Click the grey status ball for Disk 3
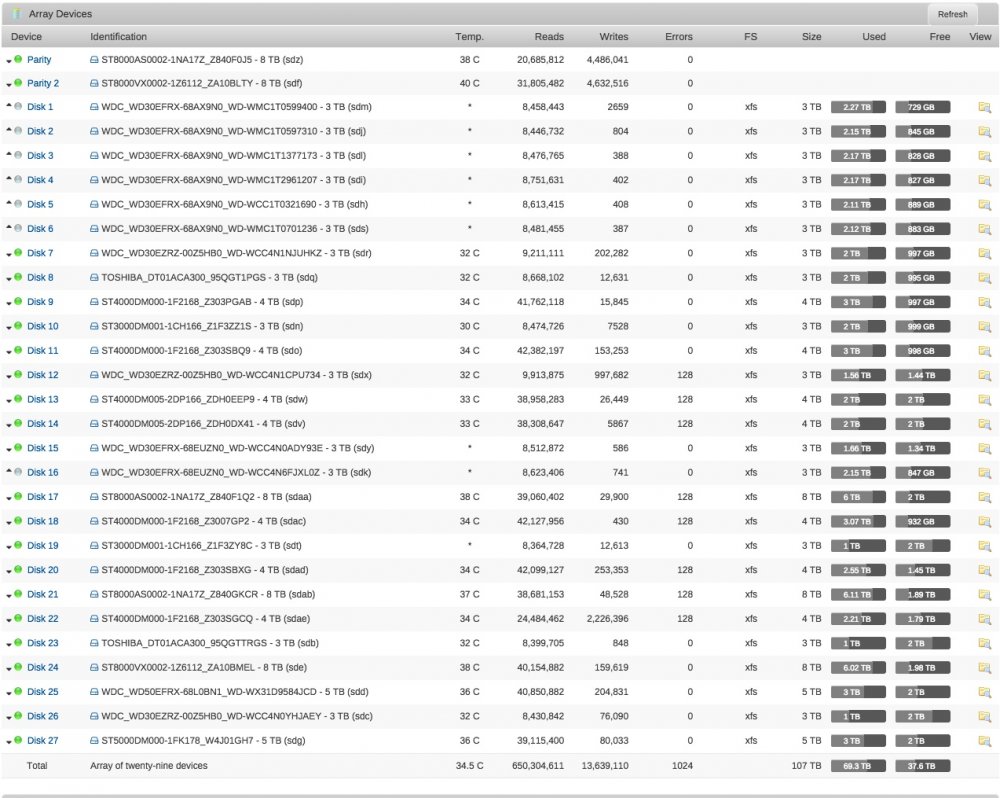The image size is (1000, 798). (18, 155)
